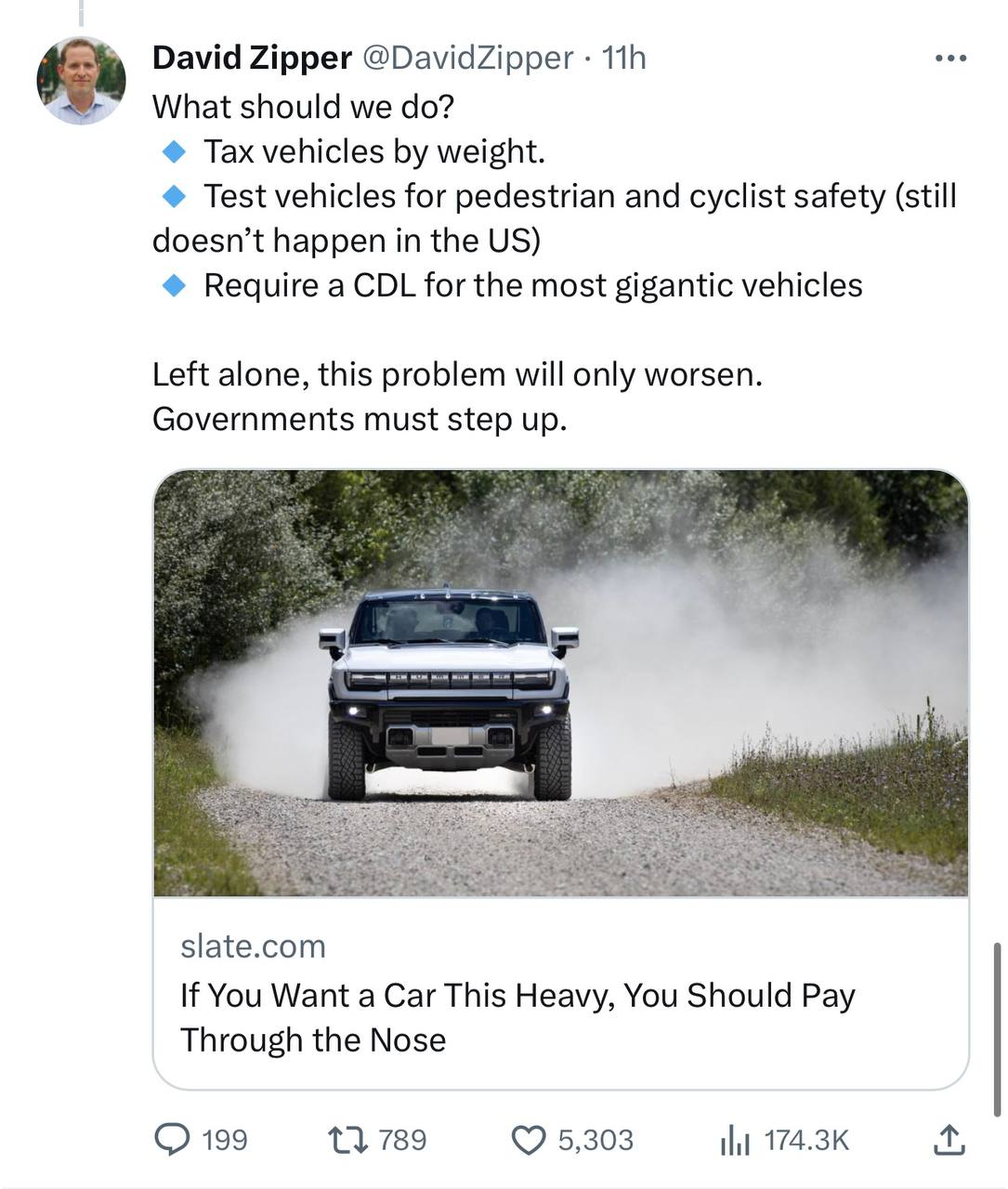Click the 174.3K views count
Image resolution: width=1008 pixels, height=1189 pixels.
point(806,1140)
